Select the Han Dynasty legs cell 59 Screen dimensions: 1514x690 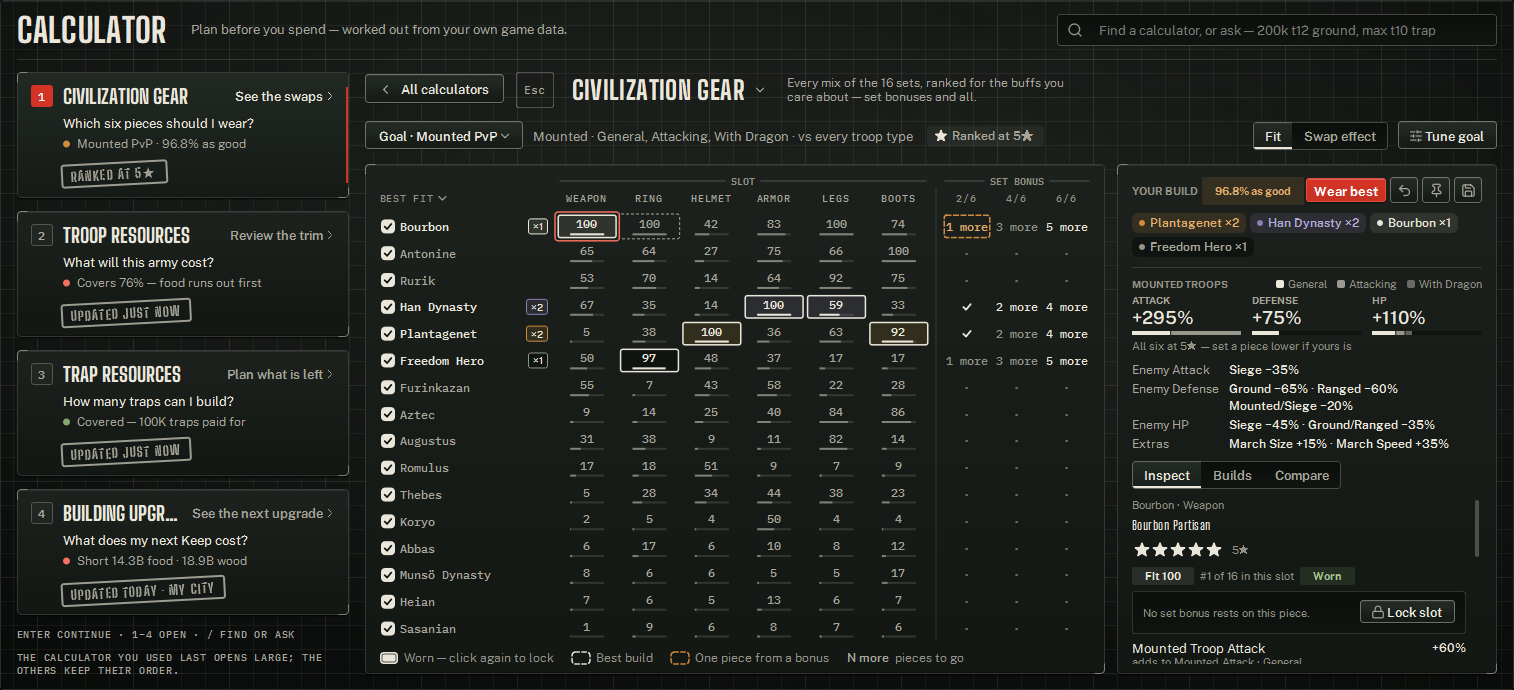click(x=836, y=307)
